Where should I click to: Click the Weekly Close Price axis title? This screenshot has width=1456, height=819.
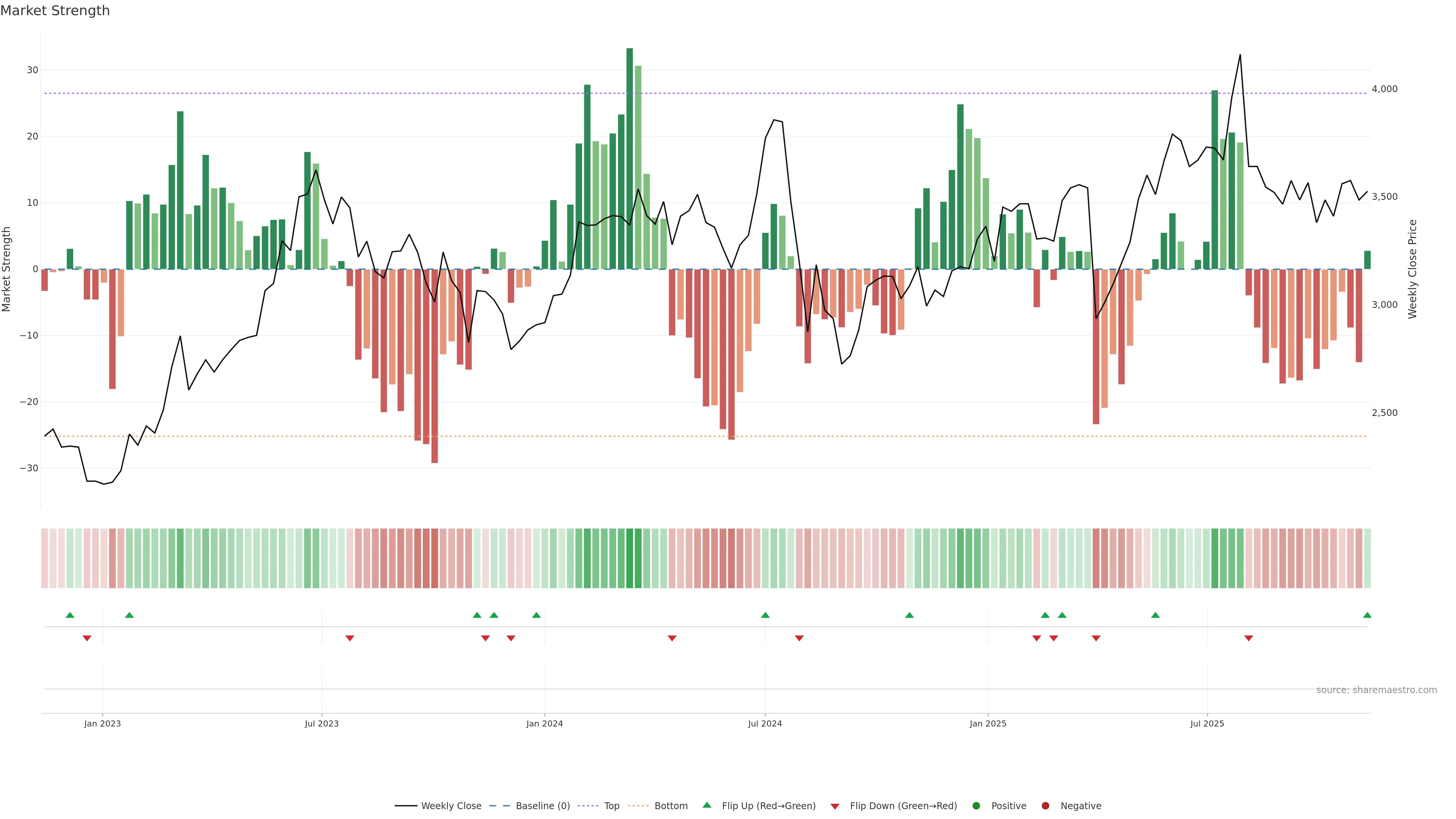pos(1412,269)
